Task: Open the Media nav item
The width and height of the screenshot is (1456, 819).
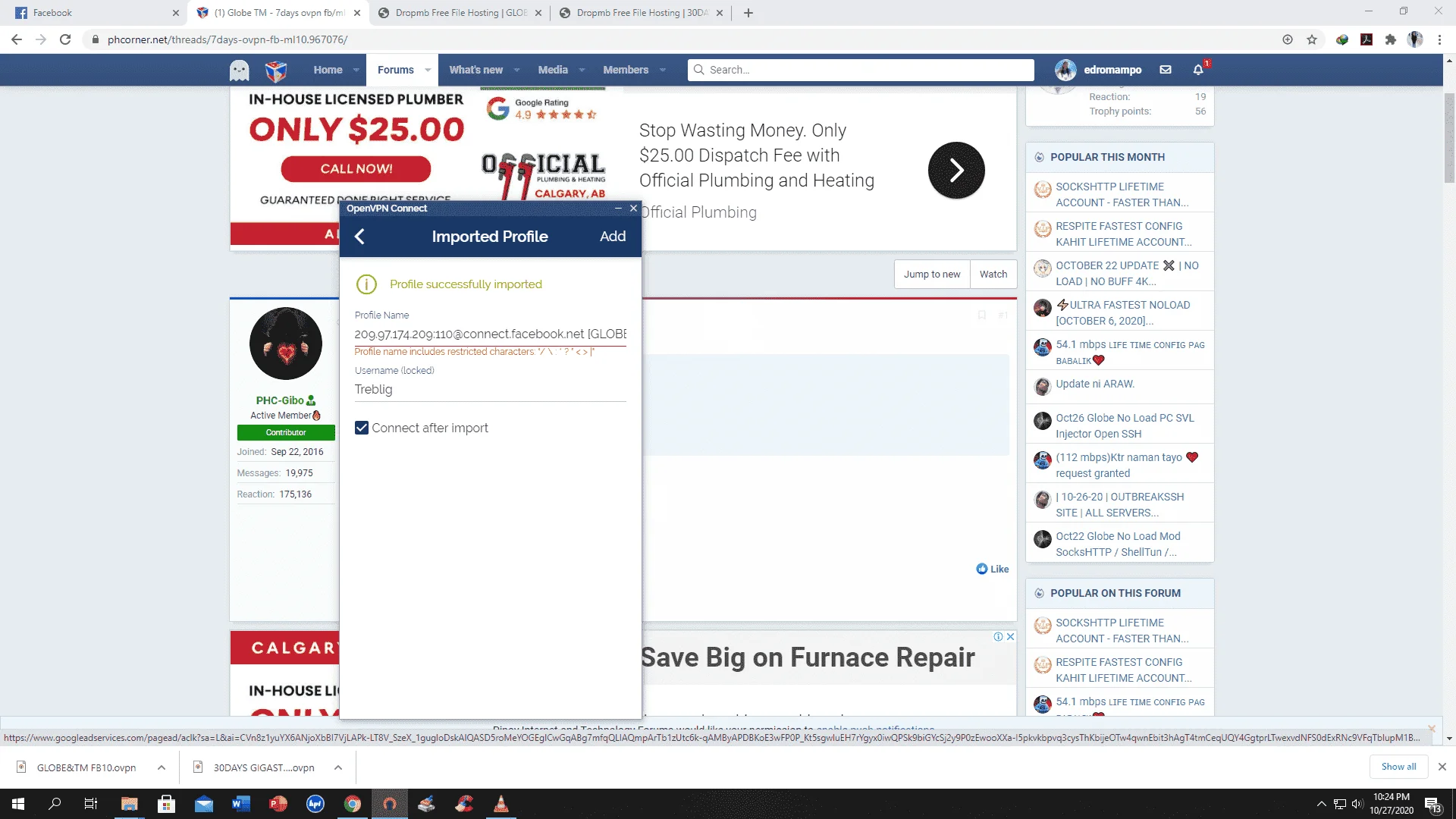Action: [x=553, y=70]
